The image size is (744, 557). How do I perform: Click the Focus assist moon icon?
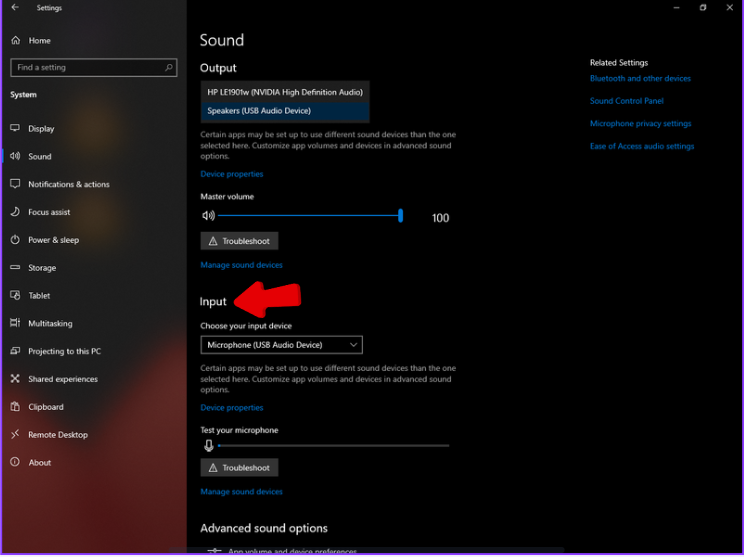pos(16,213)
